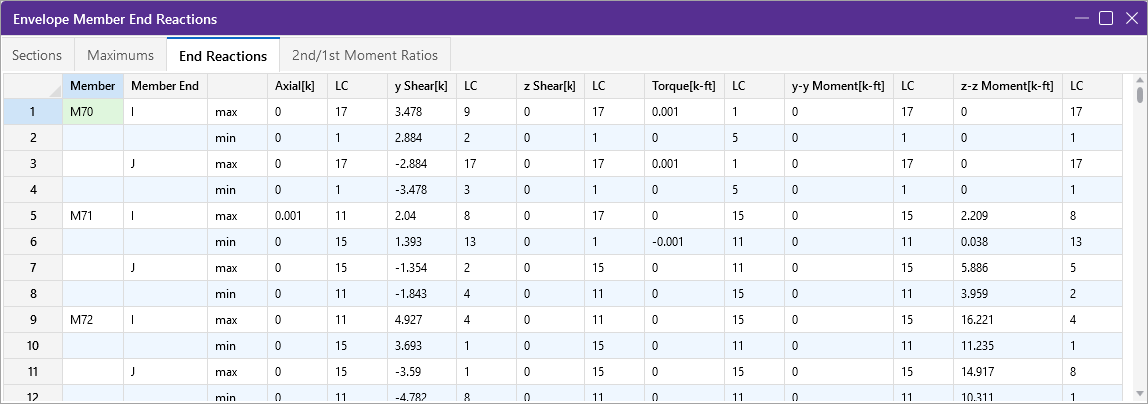Open the Maximums tab
This screenshot has height=404, width=1148.
(x=120, y=55)
